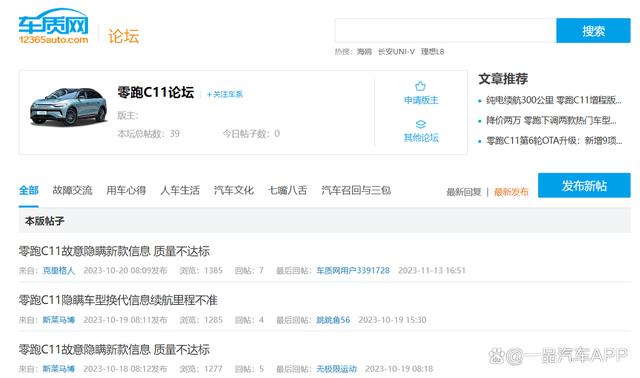Click the 2023-11-13 16:51 timestamp

432,270
